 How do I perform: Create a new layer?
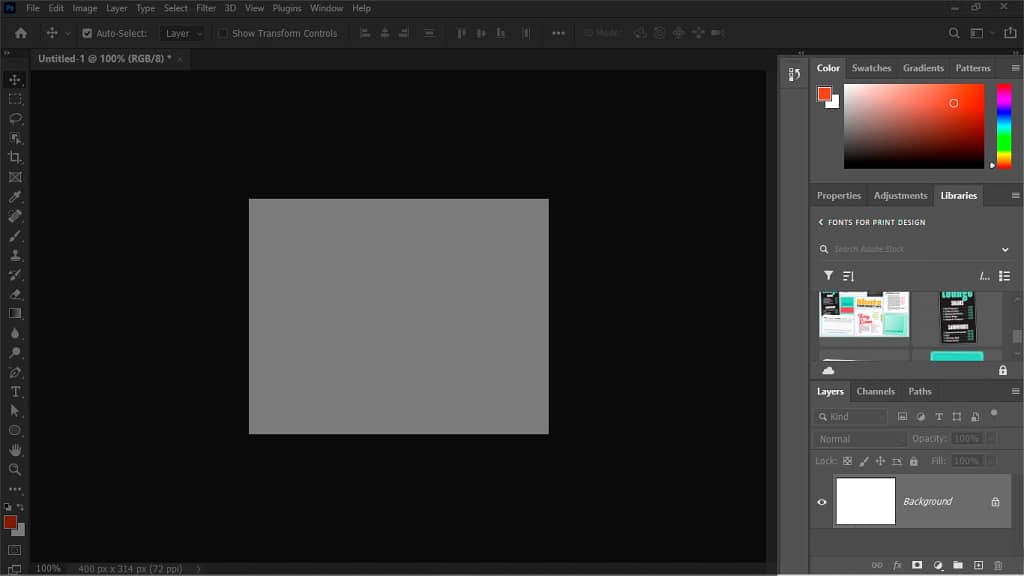coord(978,565)
